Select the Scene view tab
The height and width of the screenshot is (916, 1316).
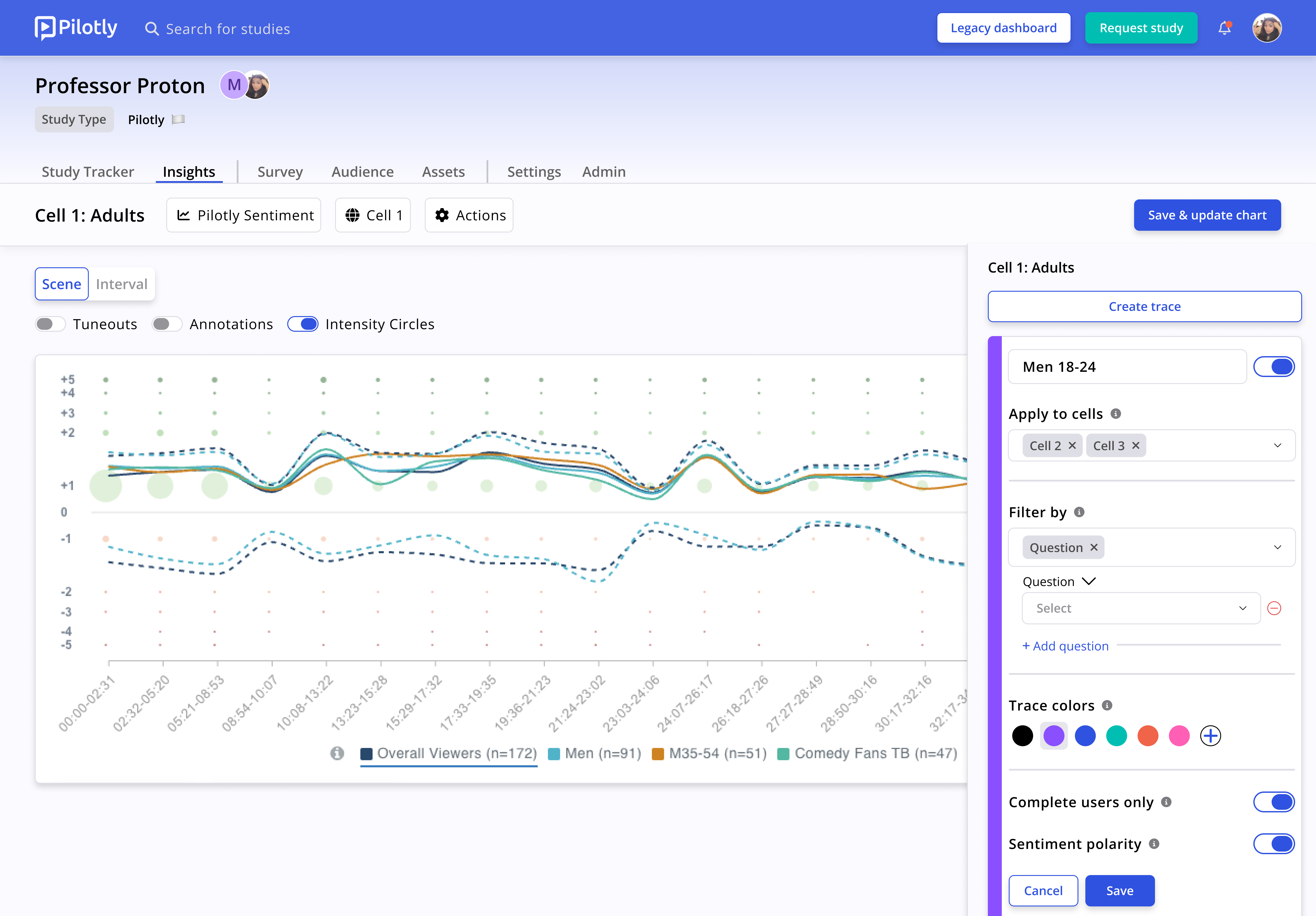coord(62,284)
